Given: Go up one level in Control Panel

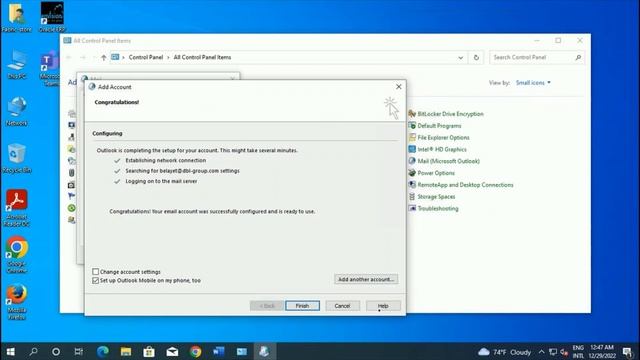Looking at the screenshot, I should point(103,58).
